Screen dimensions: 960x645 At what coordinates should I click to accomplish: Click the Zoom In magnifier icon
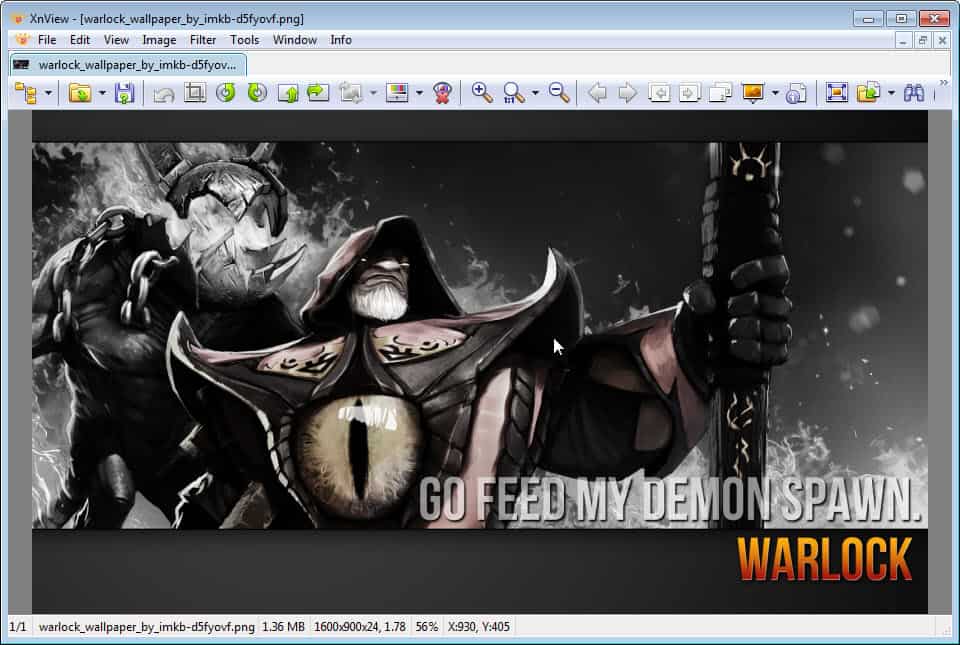pos(482,93)
